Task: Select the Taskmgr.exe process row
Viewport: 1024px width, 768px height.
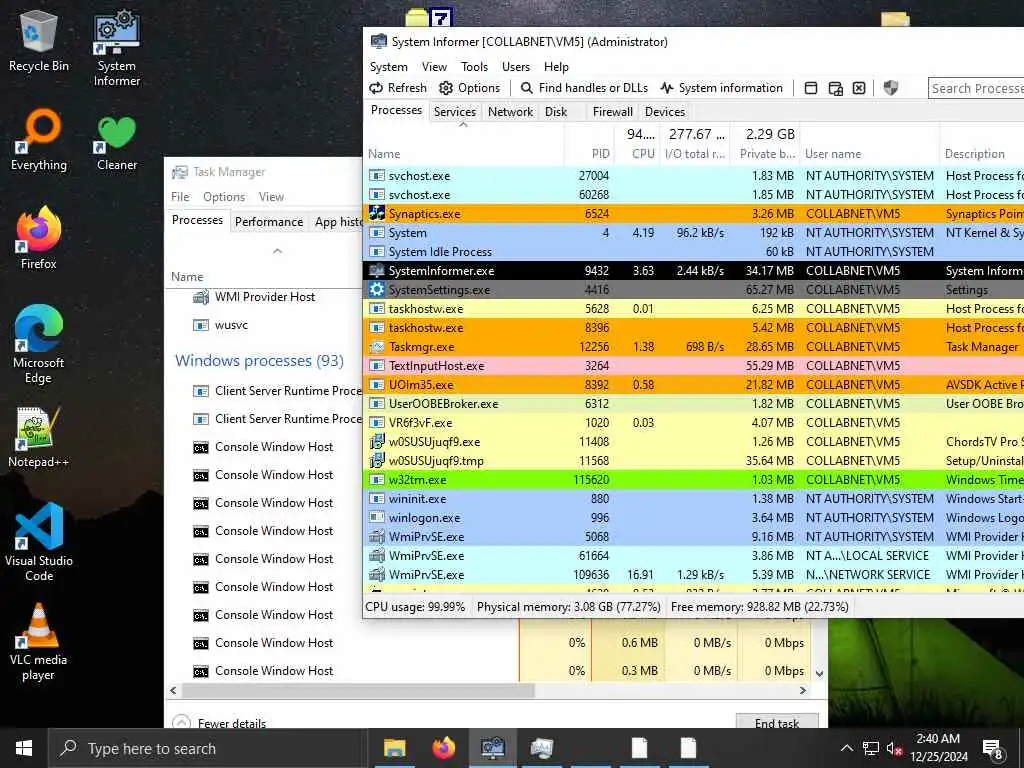Action: [x=694, y=347]
